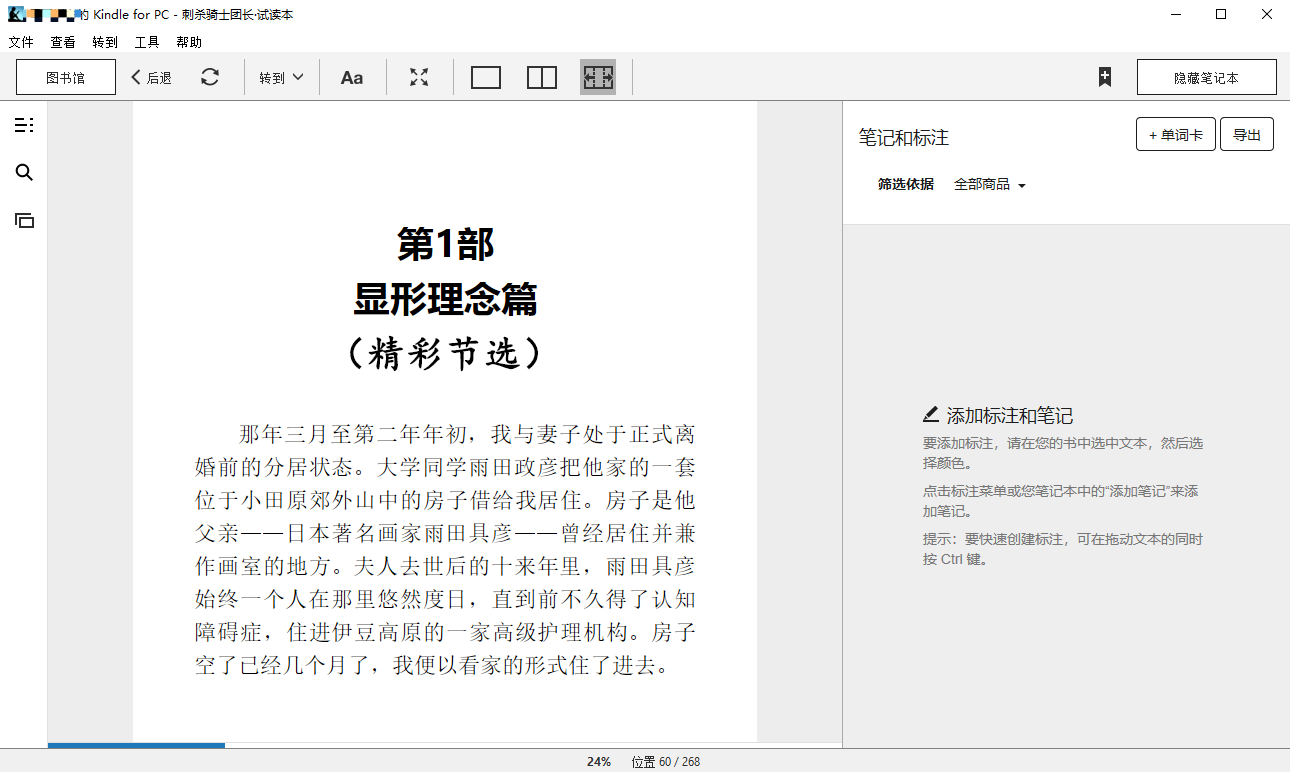Sync the book with the refresh icon
Screen dimensions: 1290x772
tap(210, 77)
